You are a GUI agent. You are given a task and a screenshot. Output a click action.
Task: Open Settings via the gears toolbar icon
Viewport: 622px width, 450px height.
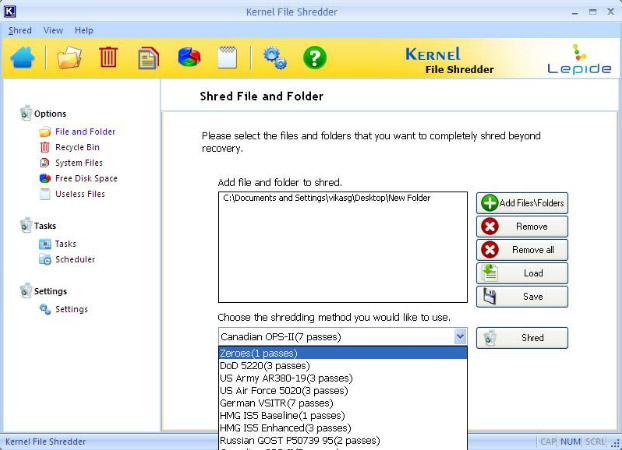(275, 58)
